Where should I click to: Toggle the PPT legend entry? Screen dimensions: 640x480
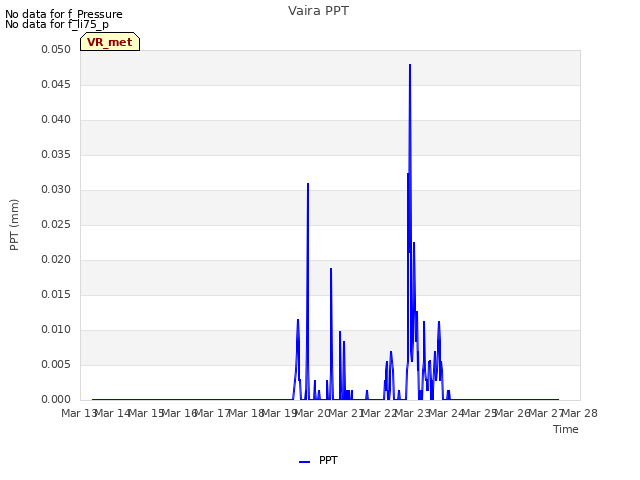(x=318, y=460)
